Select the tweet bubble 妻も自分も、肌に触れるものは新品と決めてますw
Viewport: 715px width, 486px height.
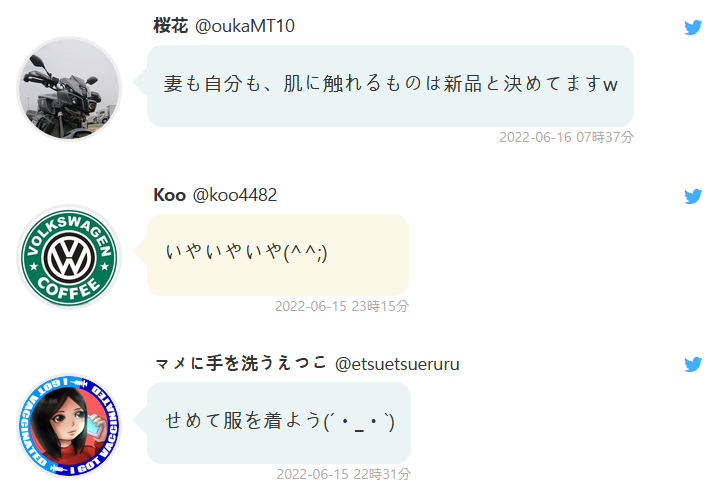click(x=390, y=86)
